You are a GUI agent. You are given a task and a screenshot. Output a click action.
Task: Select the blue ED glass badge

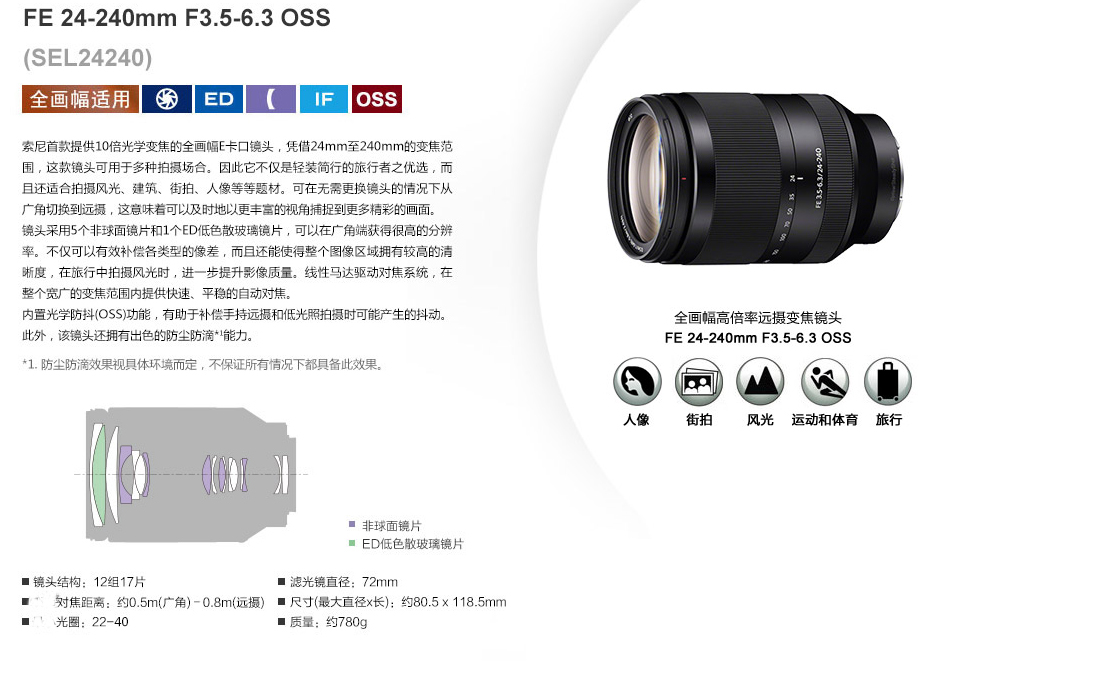219,99
